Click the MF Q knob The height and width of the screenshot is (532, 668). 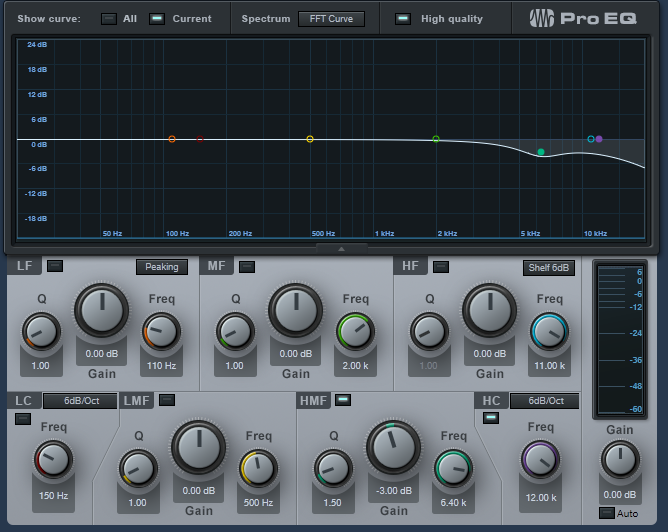pyautogui.click(x=235, y=332)
